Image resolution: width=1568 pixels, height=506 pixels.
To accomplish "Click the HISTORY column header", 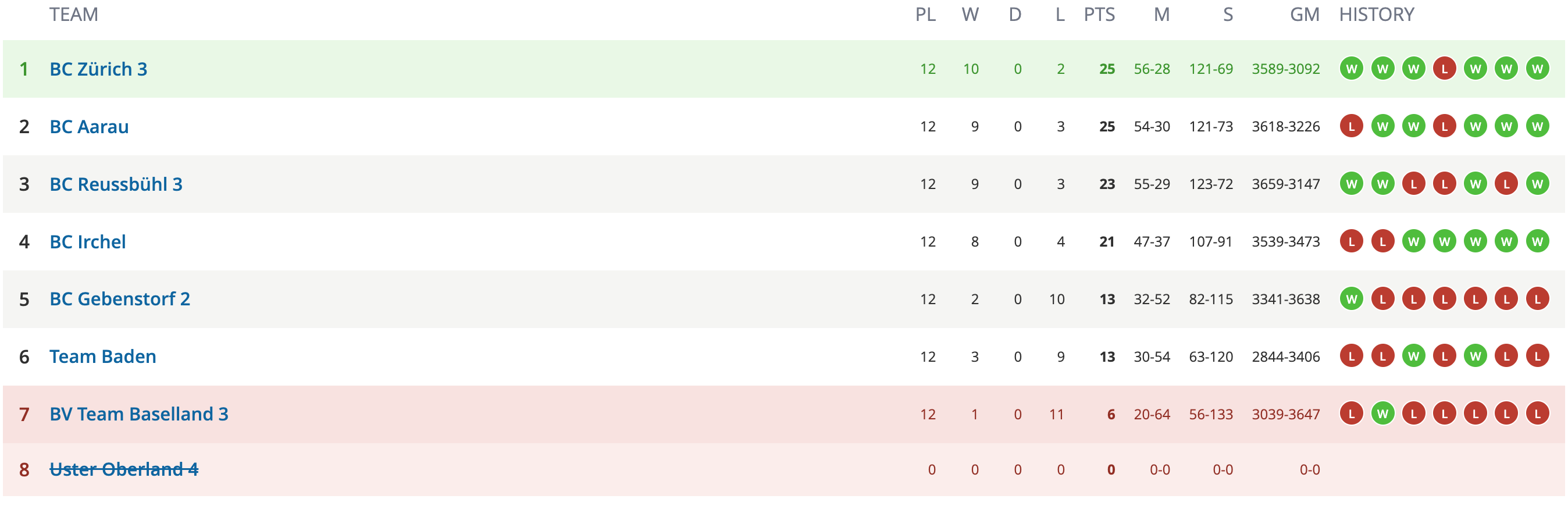I will coord(1376,15).
